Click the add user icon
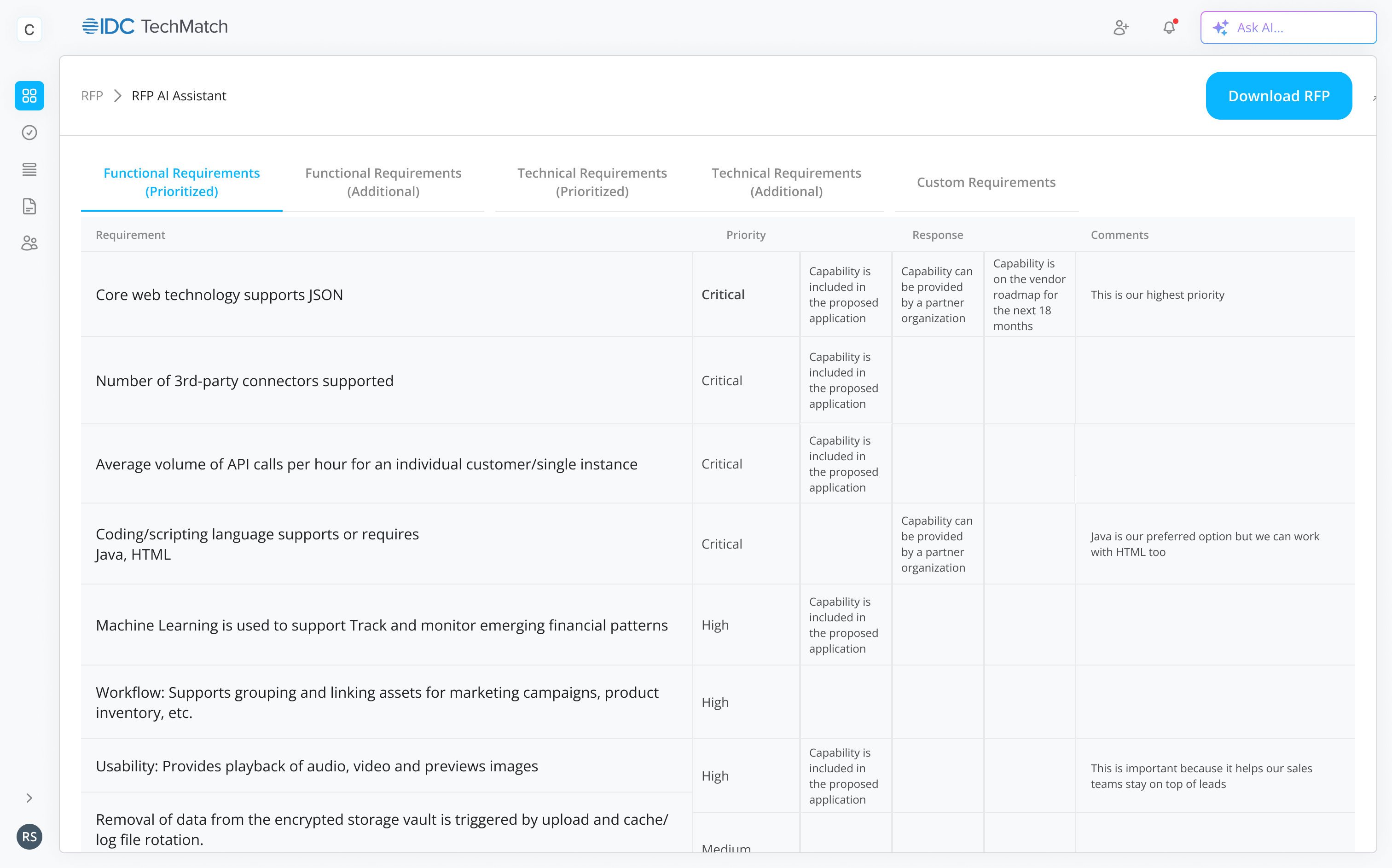1392x868 pixels. pyautogui.click(x=1120, y=28)
